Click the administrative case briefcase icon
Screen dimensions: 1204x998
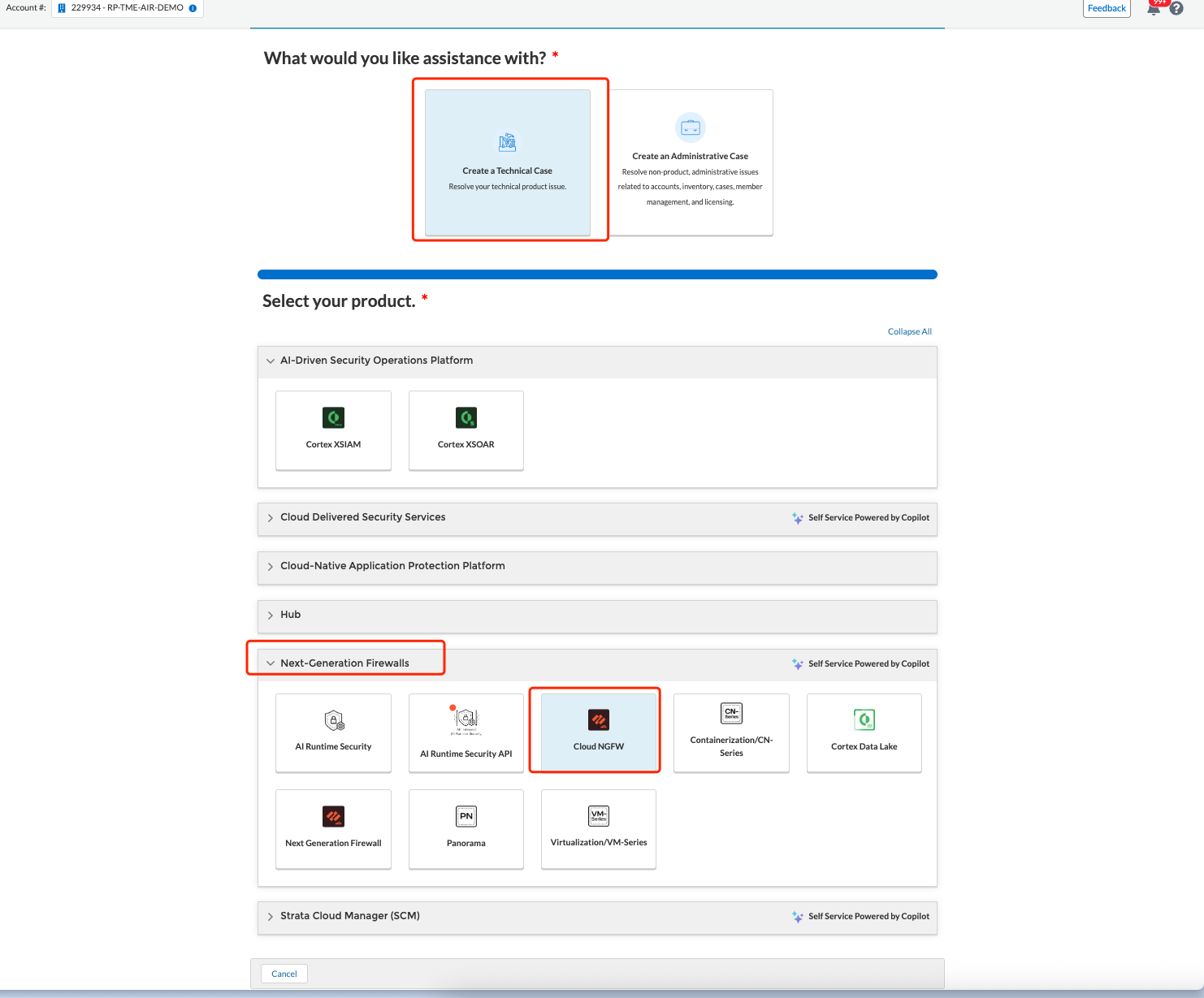pyautogui.click(x=691, y=127)
